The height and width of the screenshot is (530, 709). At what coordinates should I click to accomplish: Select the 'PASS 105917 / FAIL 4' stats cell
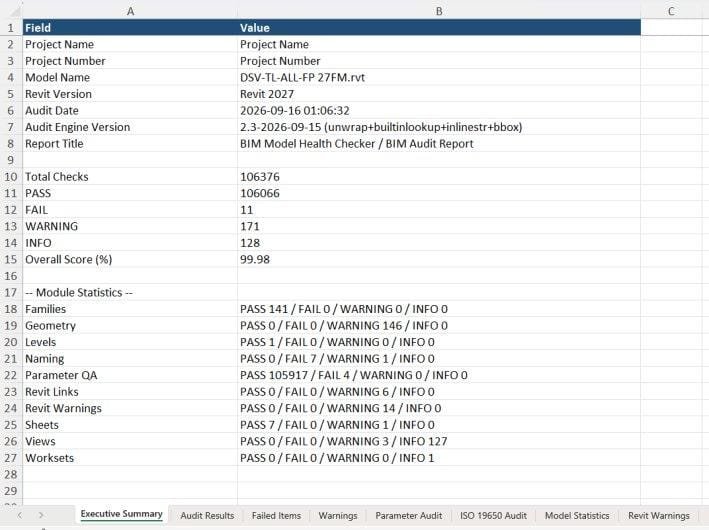(x=439, y=375)
